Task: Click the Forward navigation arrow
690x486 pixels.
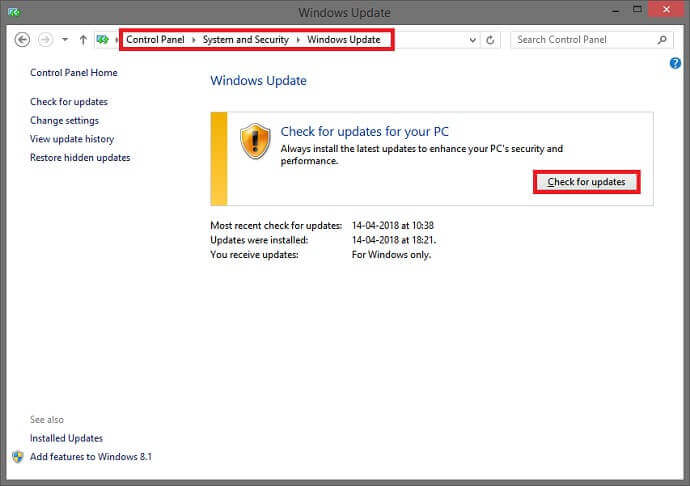Action: (x=44, y=40)
